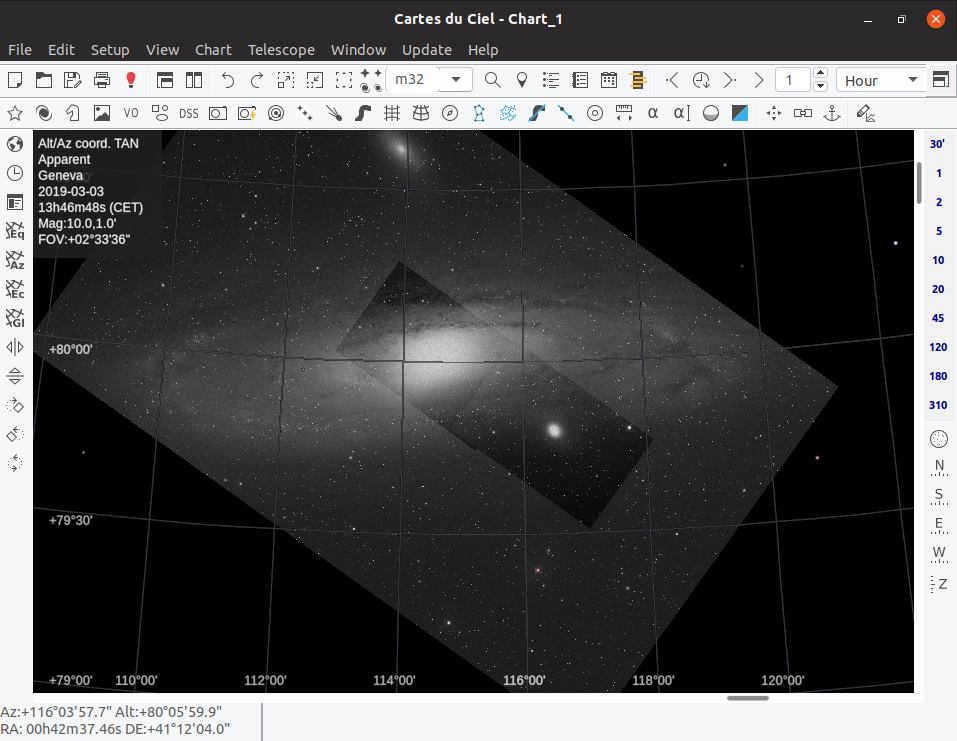Toggle Milky Way display

click(363, 113)
